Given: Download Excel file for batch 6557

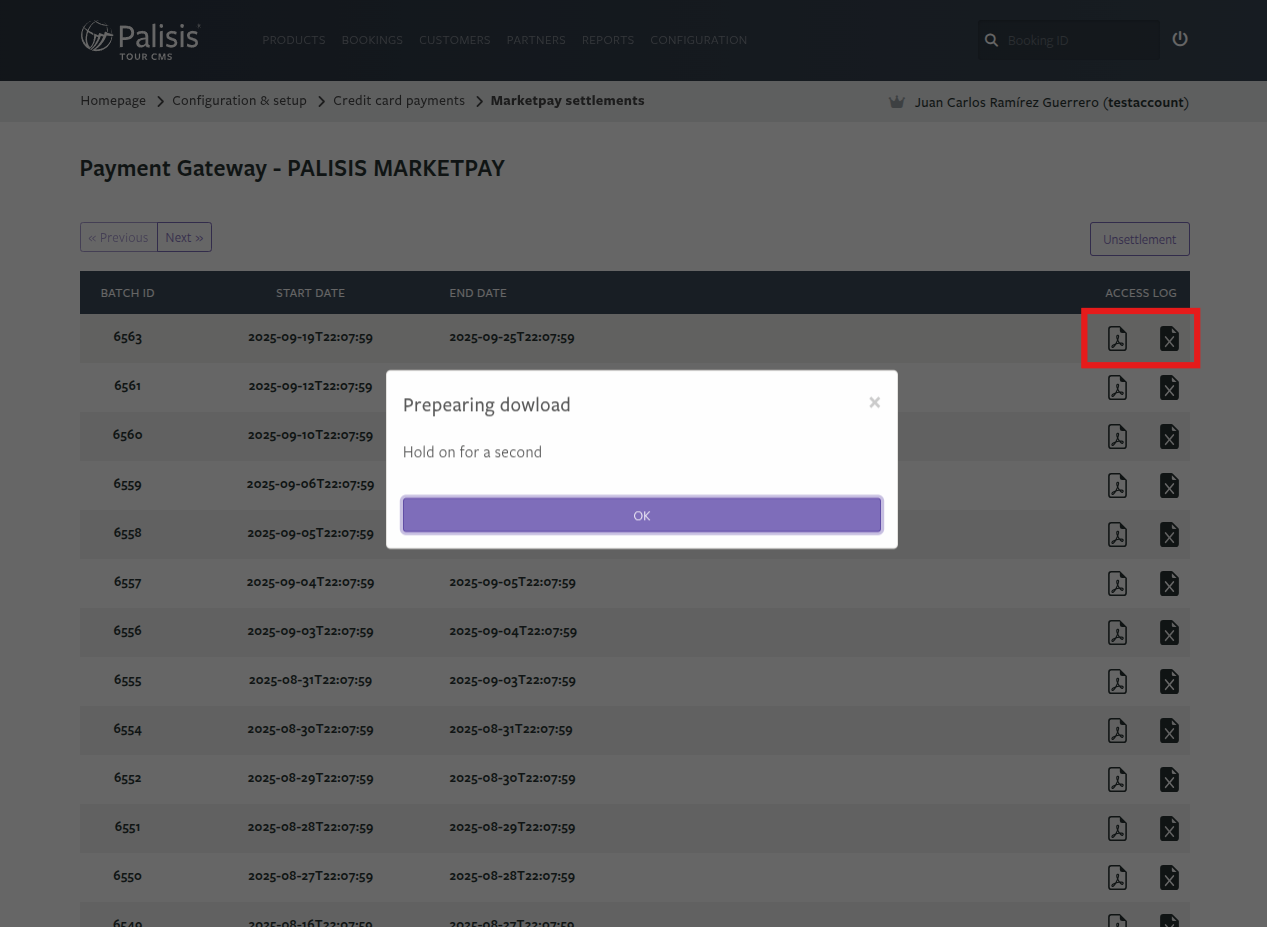Looking at the screenshot, I should pos(1169,584).
